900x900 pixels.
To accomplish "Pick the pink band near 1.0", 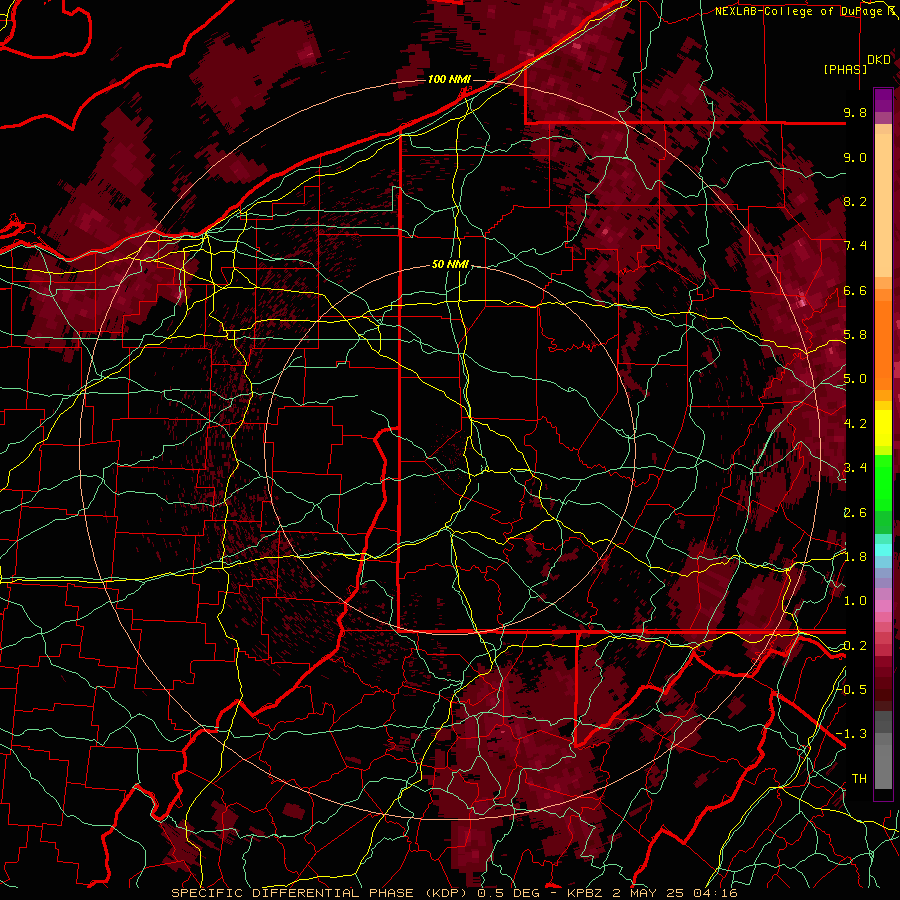I will point(883,606).
